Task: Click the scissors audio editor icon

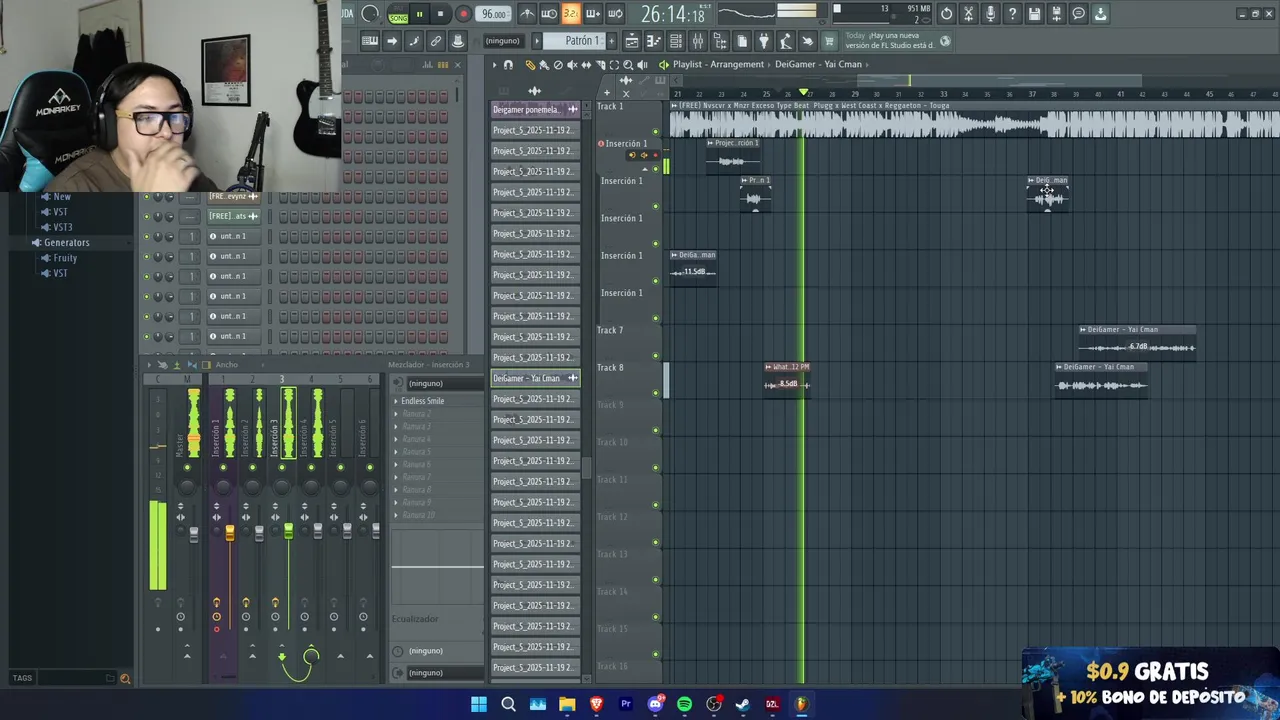Action: (968, 14)
